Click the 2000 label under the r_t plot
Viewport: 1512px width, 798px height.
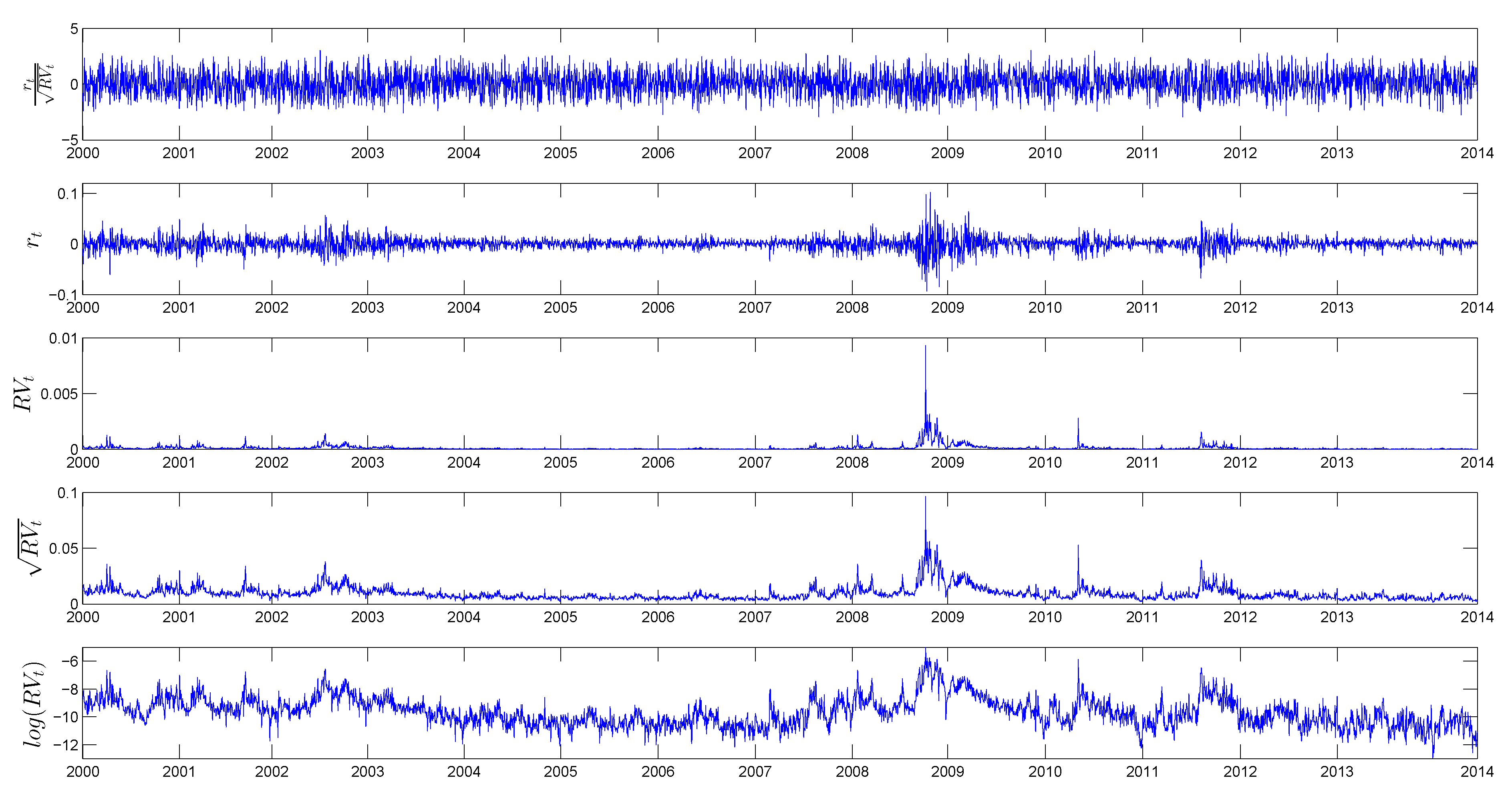(x=83, y=308)
